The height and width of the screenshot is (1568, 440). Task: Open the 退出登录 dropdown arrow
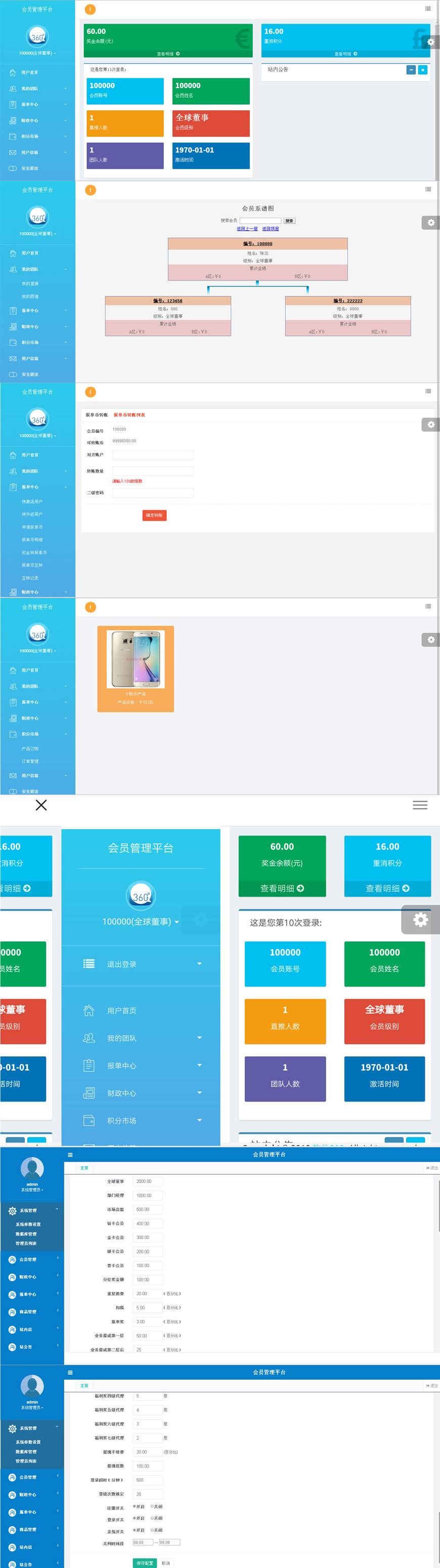(199, 964)
